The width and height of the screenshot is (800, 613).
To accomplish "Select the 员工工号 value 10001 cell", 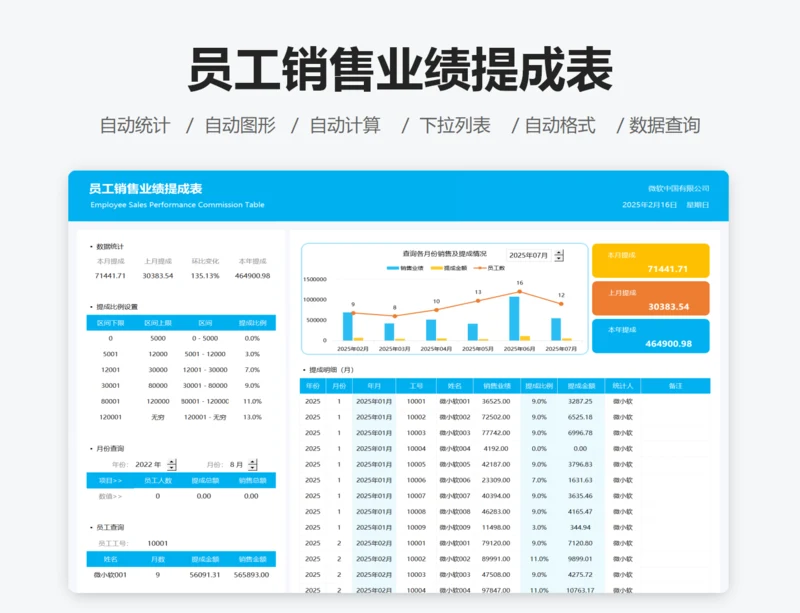I will (158, 543).
